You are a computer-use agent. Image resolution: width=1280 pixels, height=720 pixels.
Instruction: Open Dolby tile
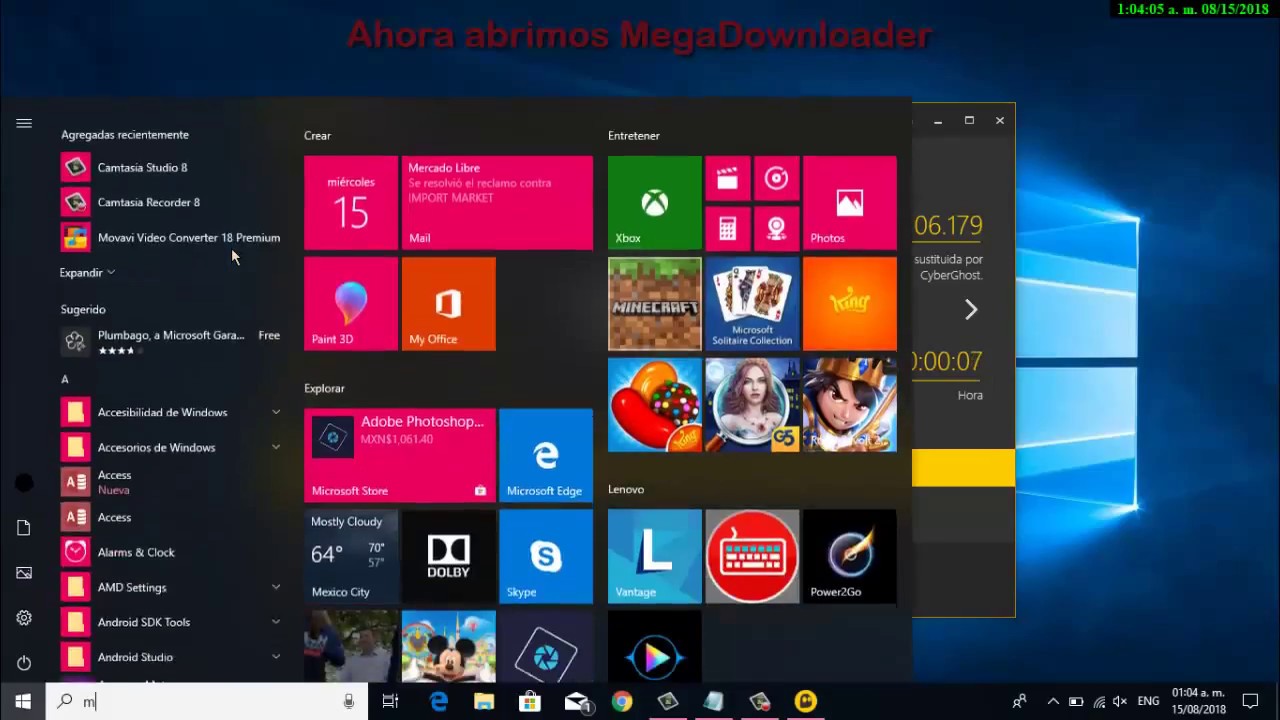448,557
